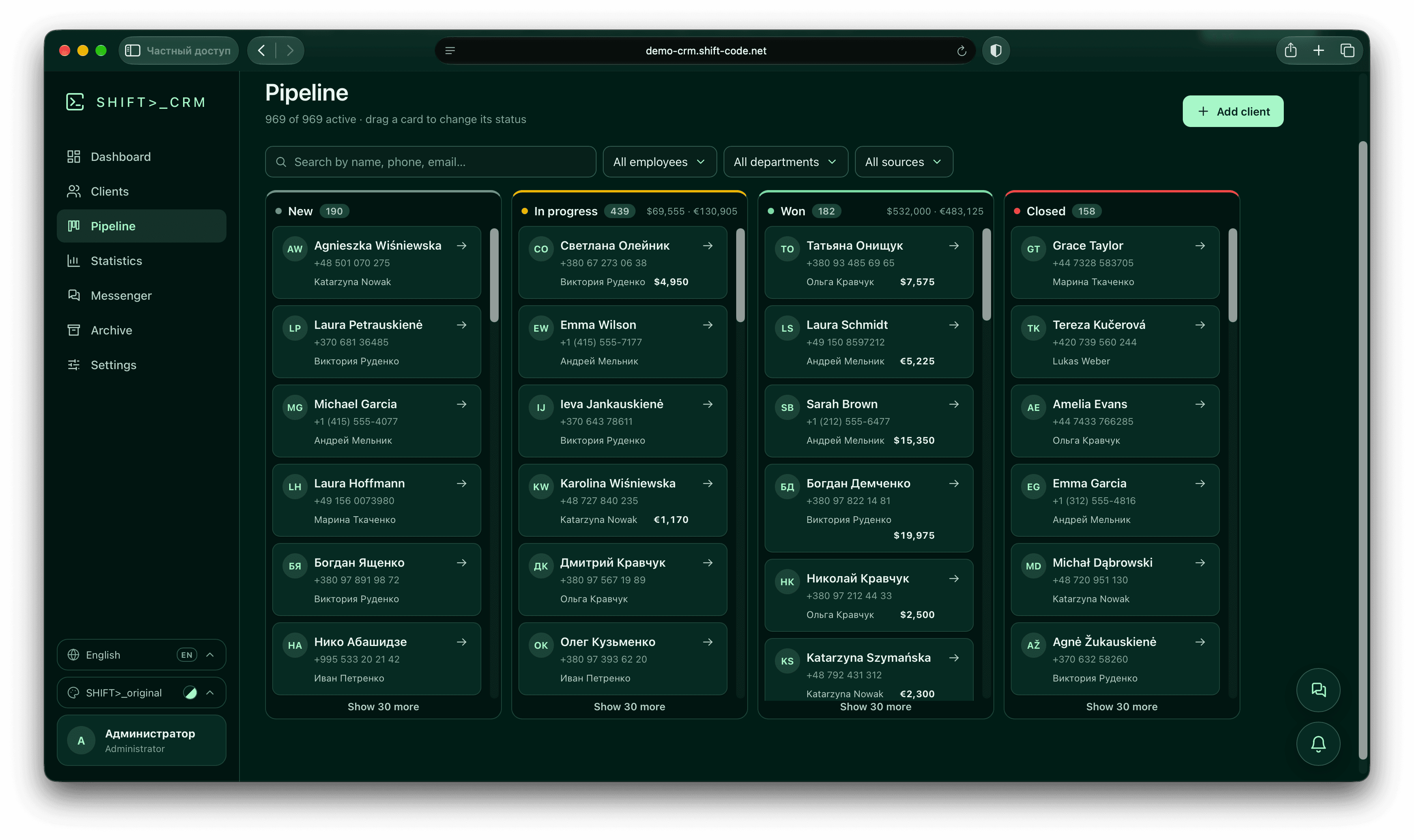This screenshot has width=1414, height=840.
Task: Open Agnieszka Wiśniewska card arrow
Action: 462,246
